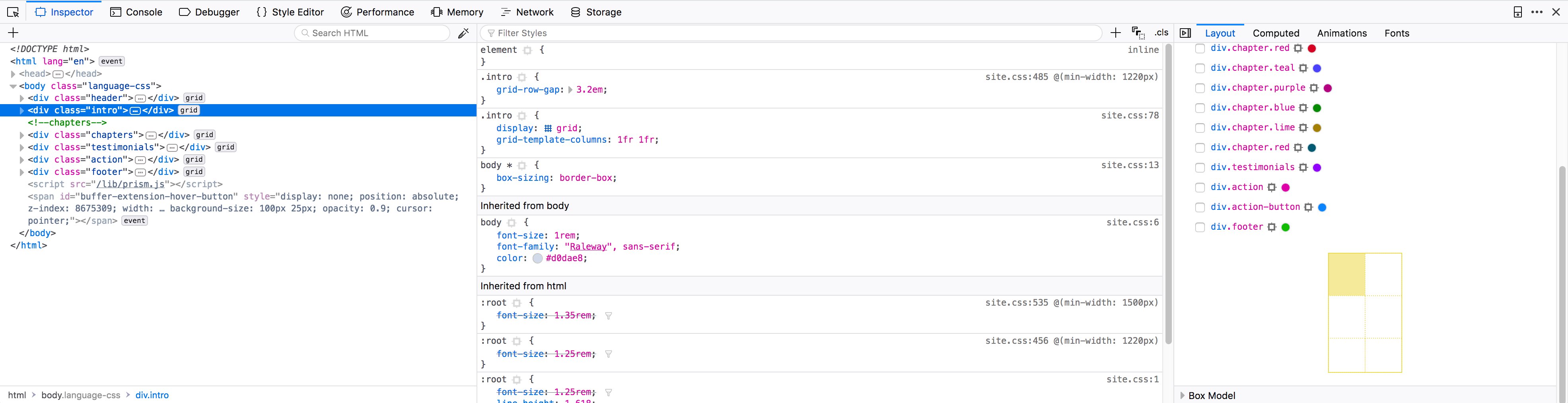This screenshot has height=403, width=1568.
Task: Click filter icon next to crossed-out 1.25rem at site.css:456
Action: coord(608,354)
